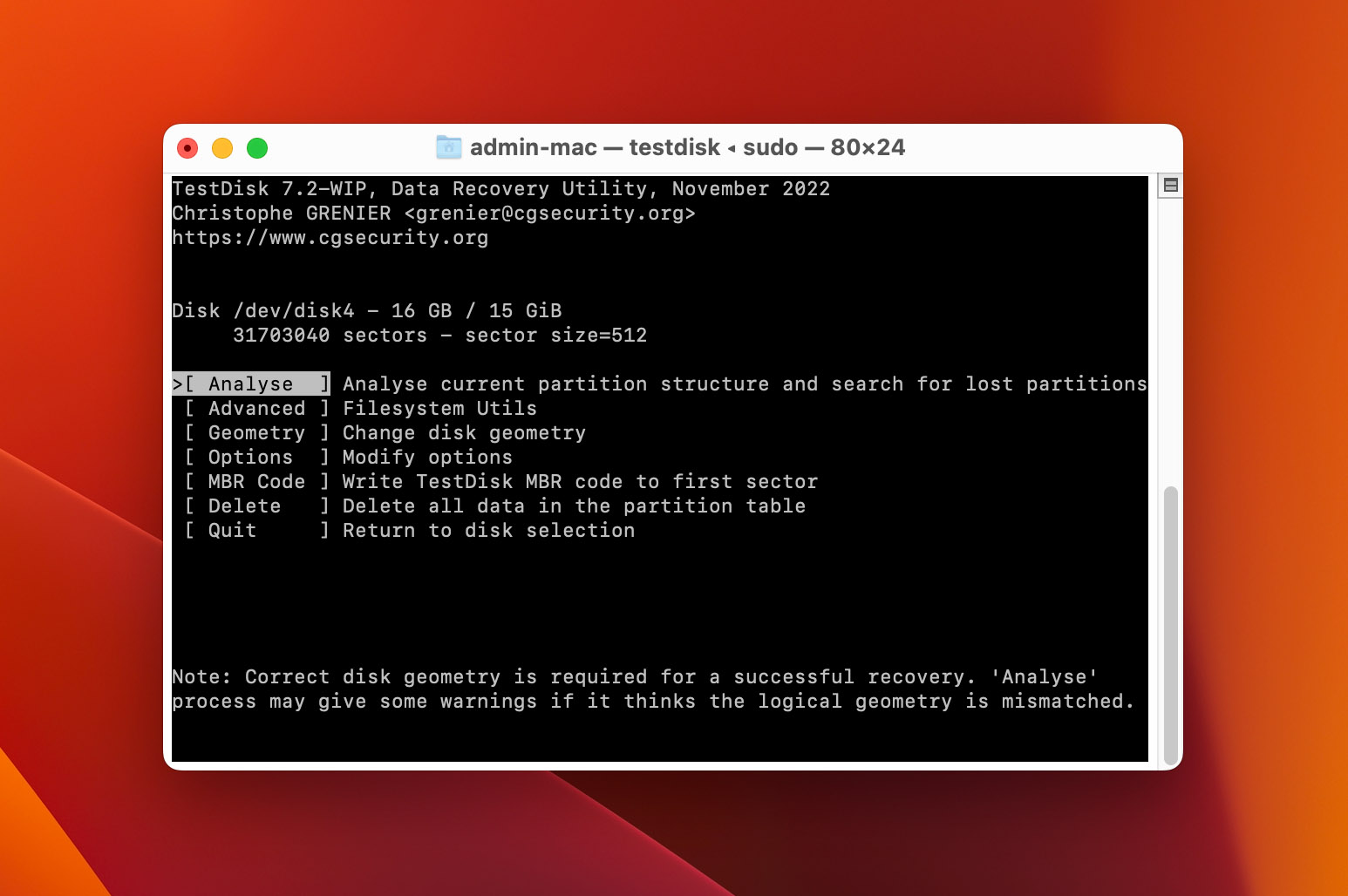Click the home folder icon in title bar
This screenshot has height=896, width=1348.
pos(448,147)
